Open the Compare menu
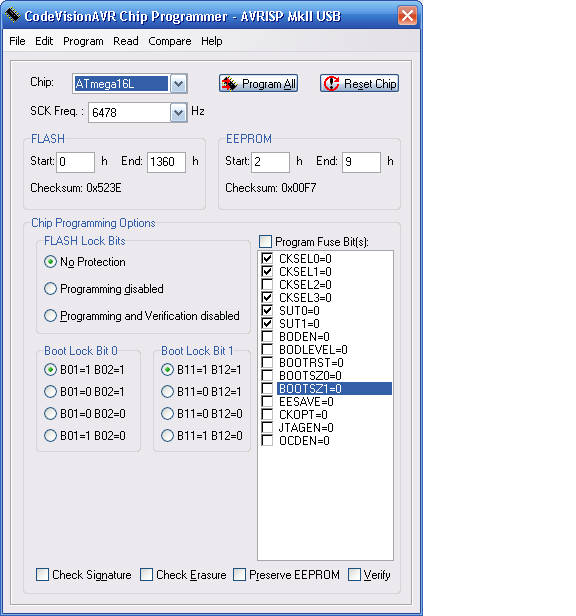576x616 pixels. [x=170, y=41]
